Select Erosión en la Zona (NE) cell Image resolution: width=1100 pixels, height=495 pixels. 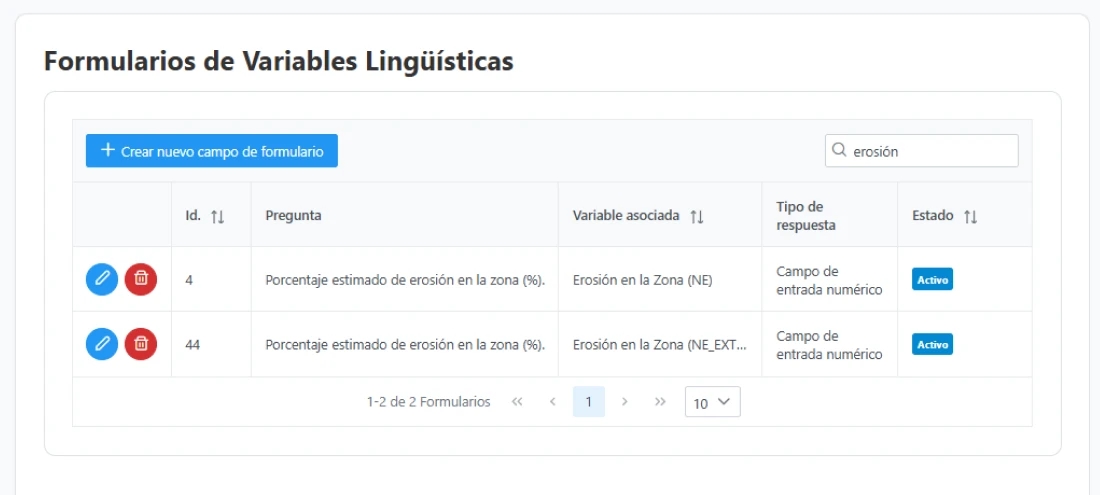coord(642,280)
